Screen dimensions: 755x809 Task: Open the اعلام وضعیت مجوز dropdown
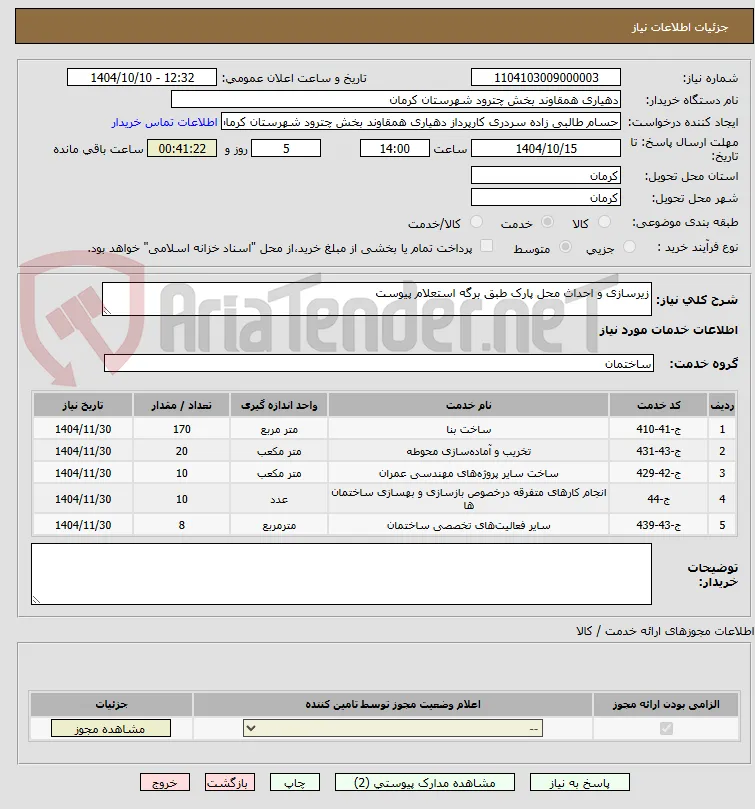tap(393, 729)
